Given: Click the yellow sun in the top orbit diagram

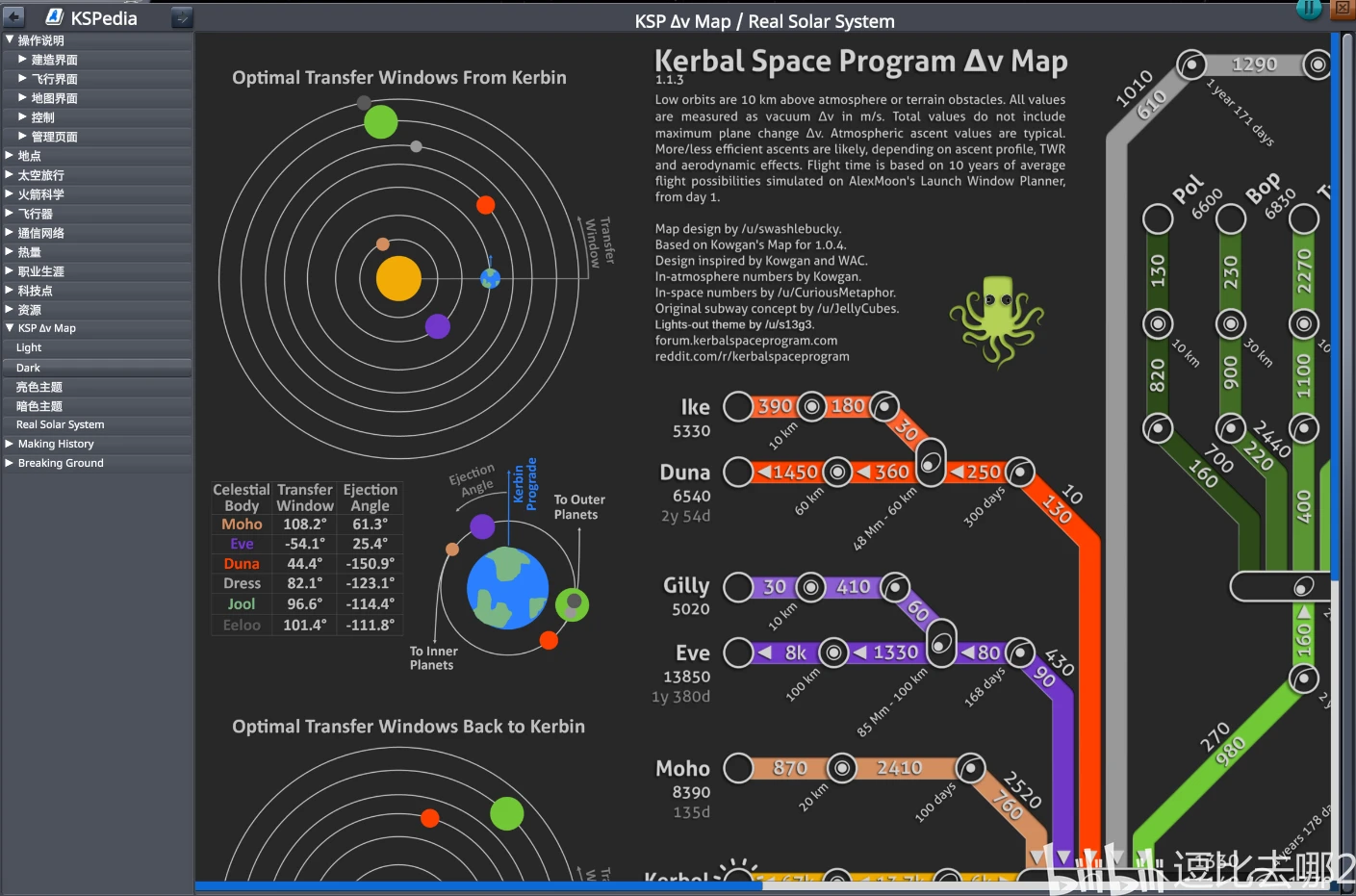Looking at the screenshot, I should coord(398,279).
